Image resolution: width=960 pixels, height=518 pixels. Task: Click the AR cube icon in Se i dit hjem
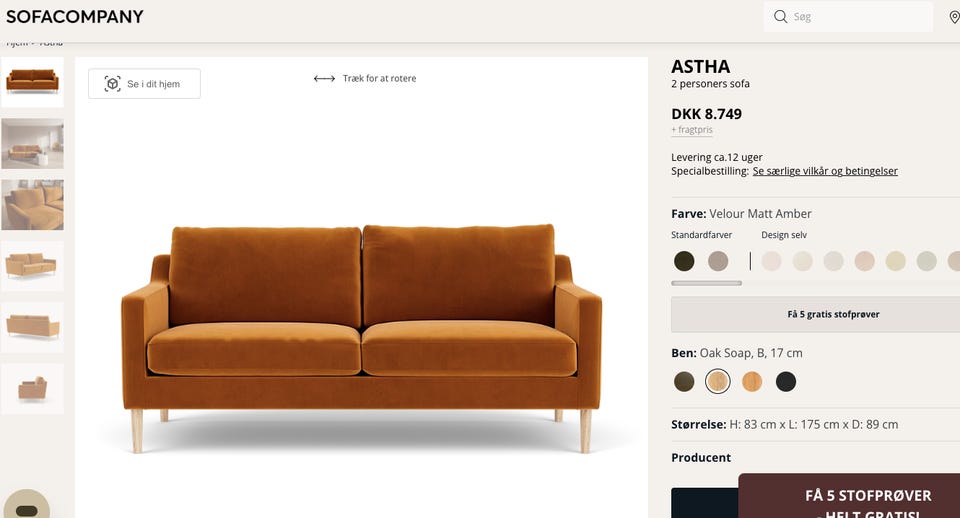click(x=112, y=84)
